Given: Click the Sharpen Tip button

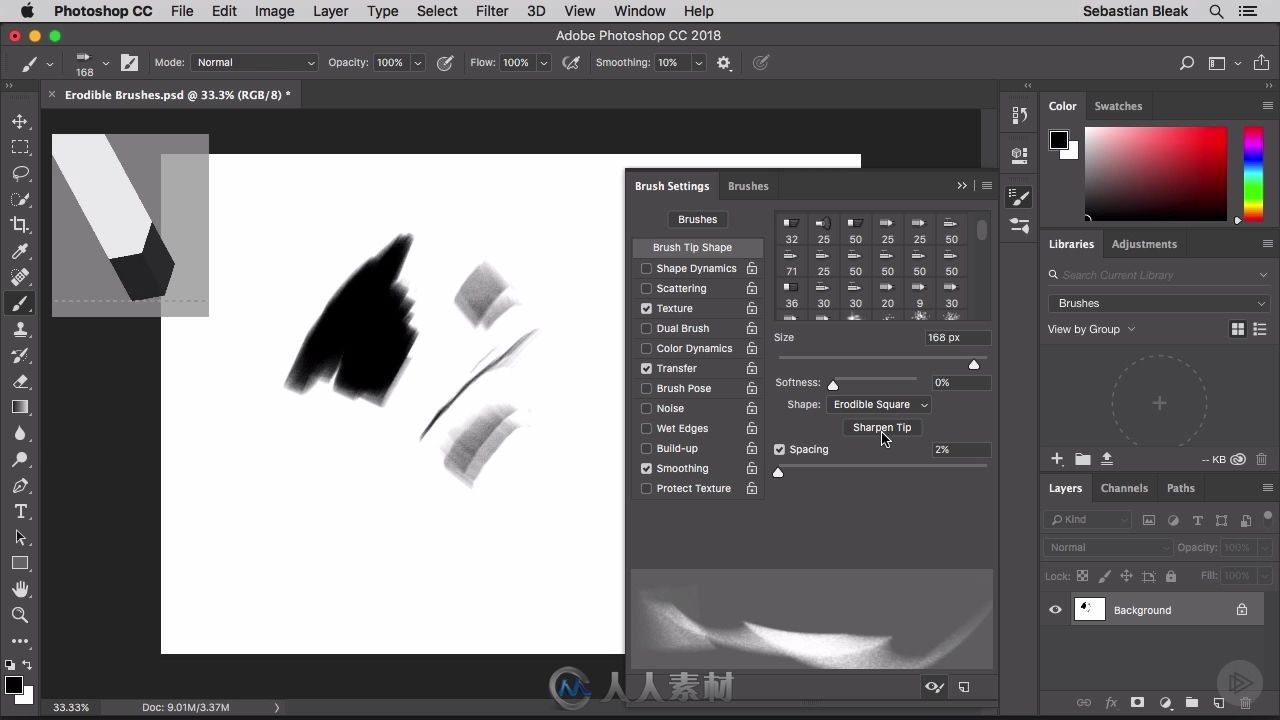Looking at the screenshot, I should pos(882,427).
